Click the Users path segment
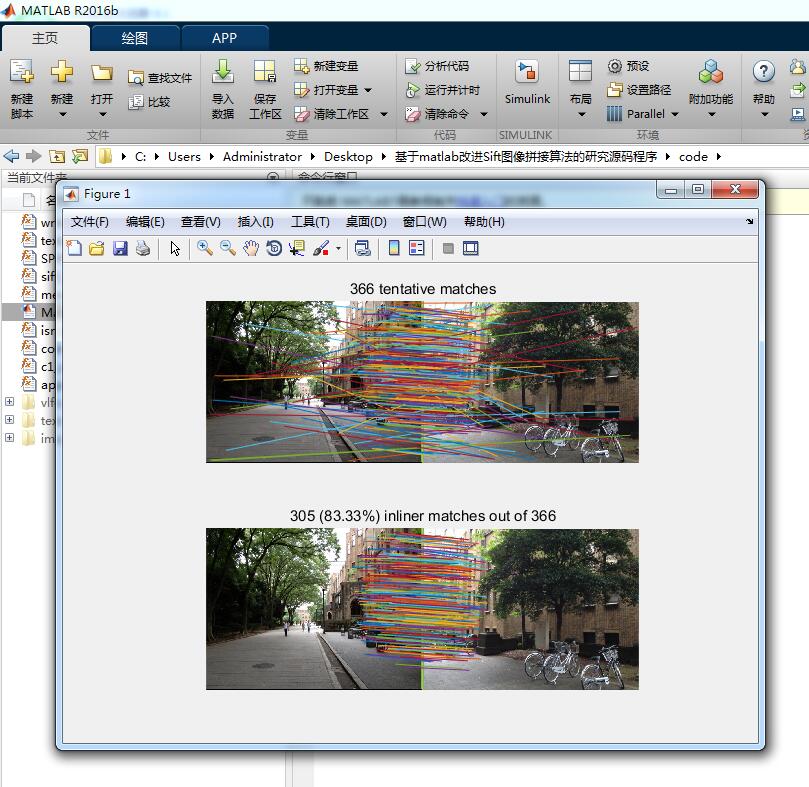 (x=184, y=156)
